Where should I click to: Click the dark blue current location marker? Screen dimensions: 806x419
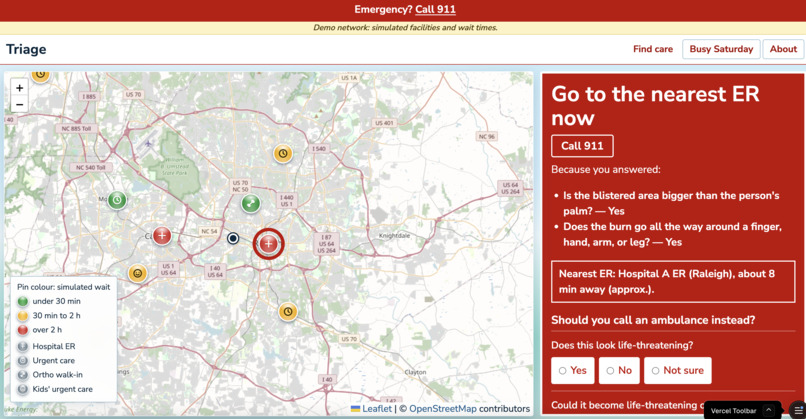click(233, 238)
